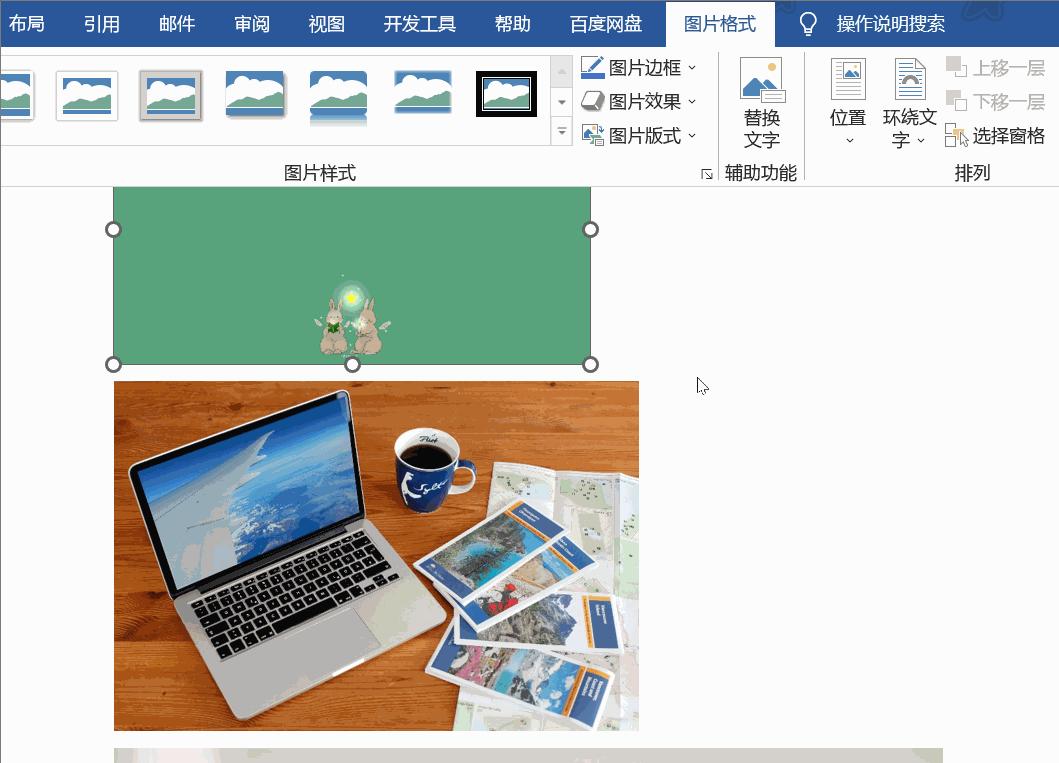Apply the simple white frame picture style
The height and width of the screenshot is (763, 1059).
pos(87,95)
